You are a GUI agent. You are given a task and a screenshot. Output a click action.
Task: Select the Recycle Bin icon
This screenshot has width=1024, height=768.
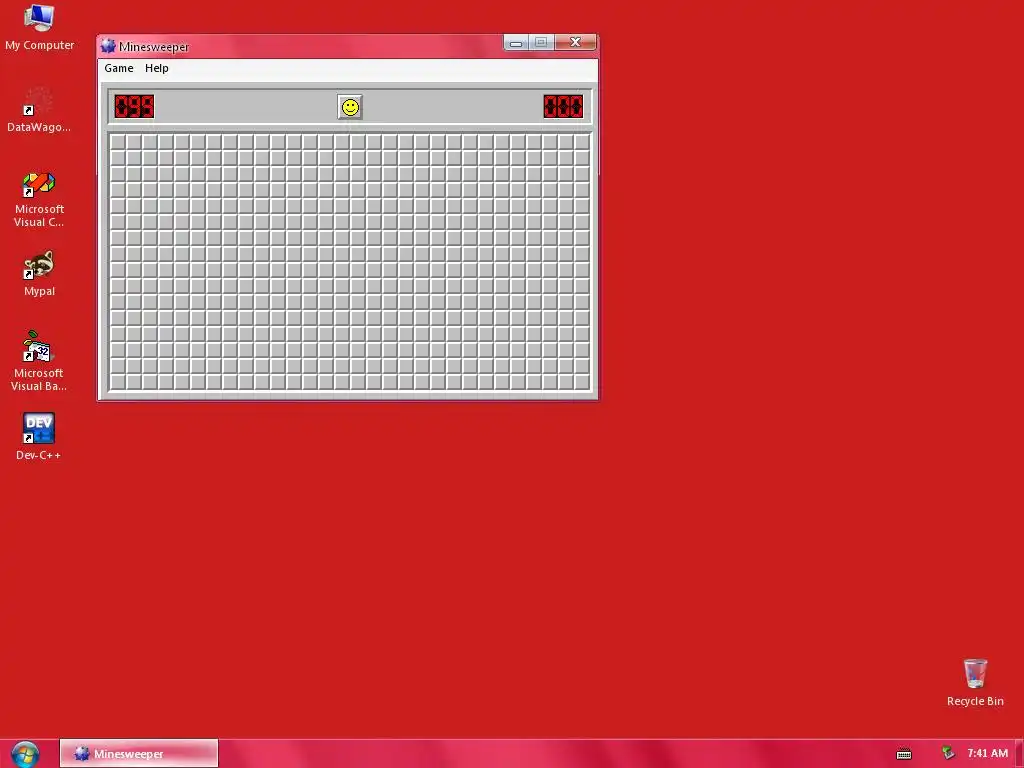[975, 682]
